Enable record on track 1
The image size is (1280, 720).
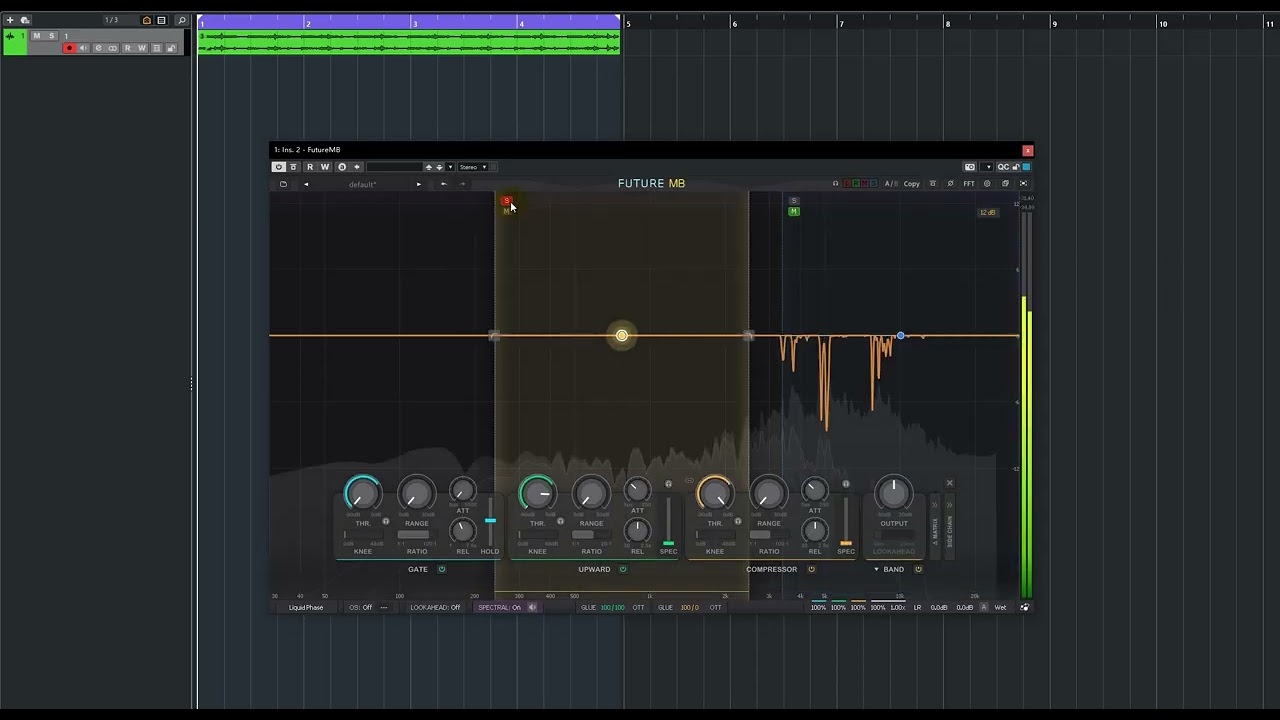point(69,48)
